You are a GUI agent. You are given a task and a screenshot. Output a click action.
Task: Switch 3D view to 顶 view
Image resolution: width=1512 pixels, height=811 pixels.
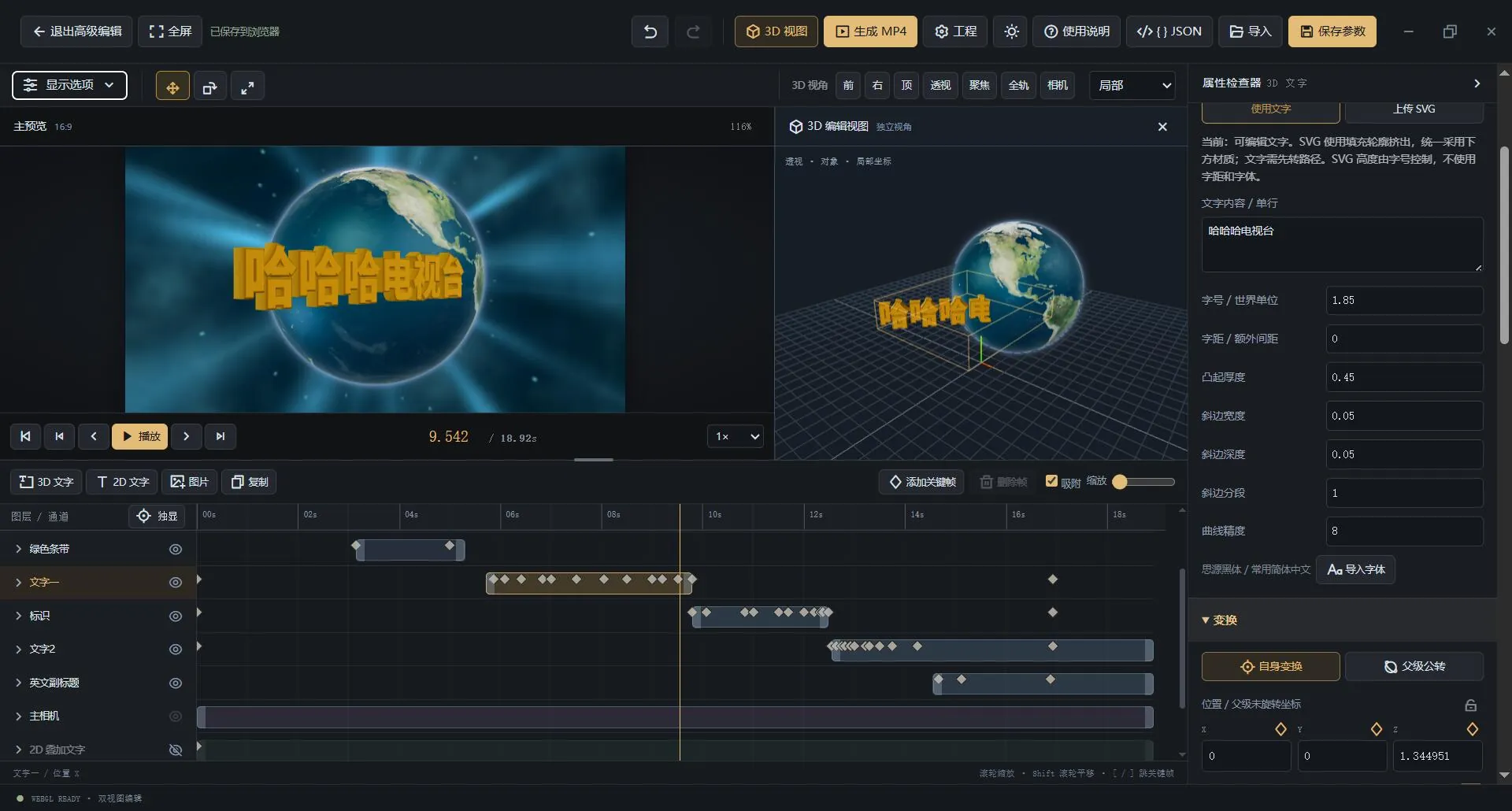coord(906,85)
